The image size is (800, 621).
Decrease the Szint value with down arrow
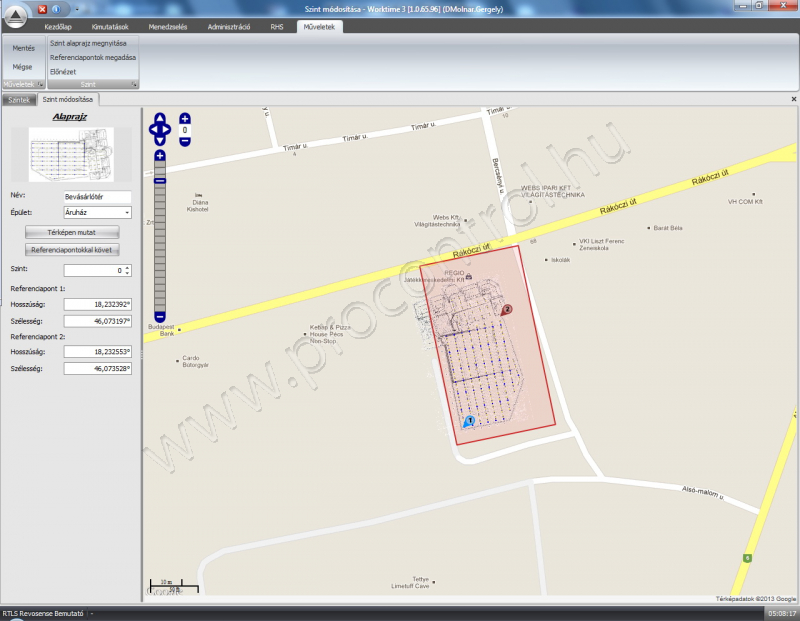click(x=128, y=274)
